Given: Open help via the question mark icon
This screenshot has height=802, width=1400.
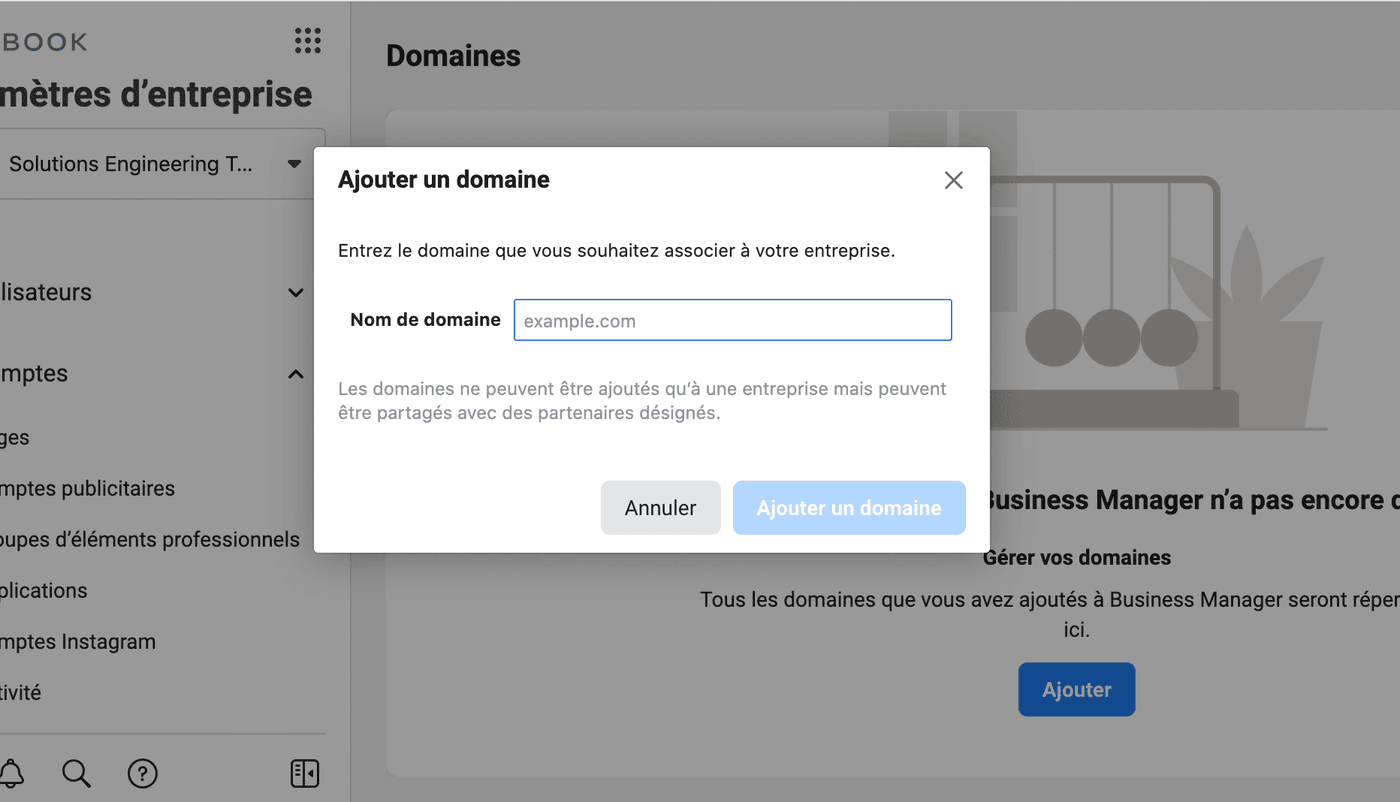Looking at the screenshot, I should click(143, 773).
